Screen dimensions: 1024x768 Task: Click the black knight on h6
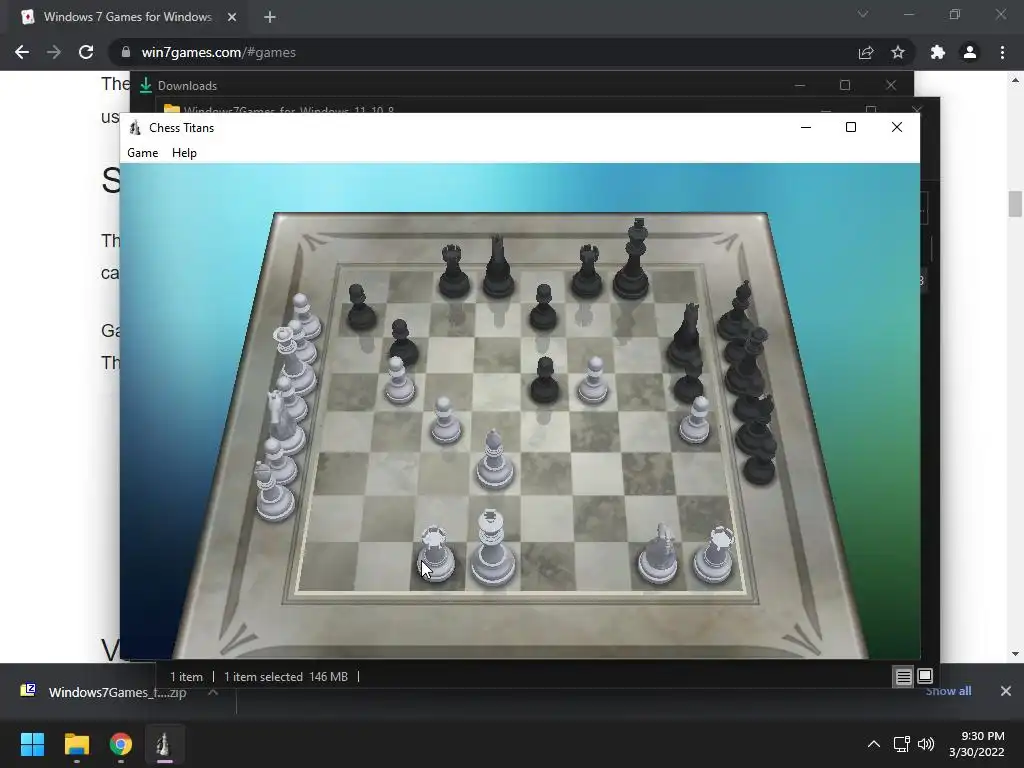(x=685, y=336)
